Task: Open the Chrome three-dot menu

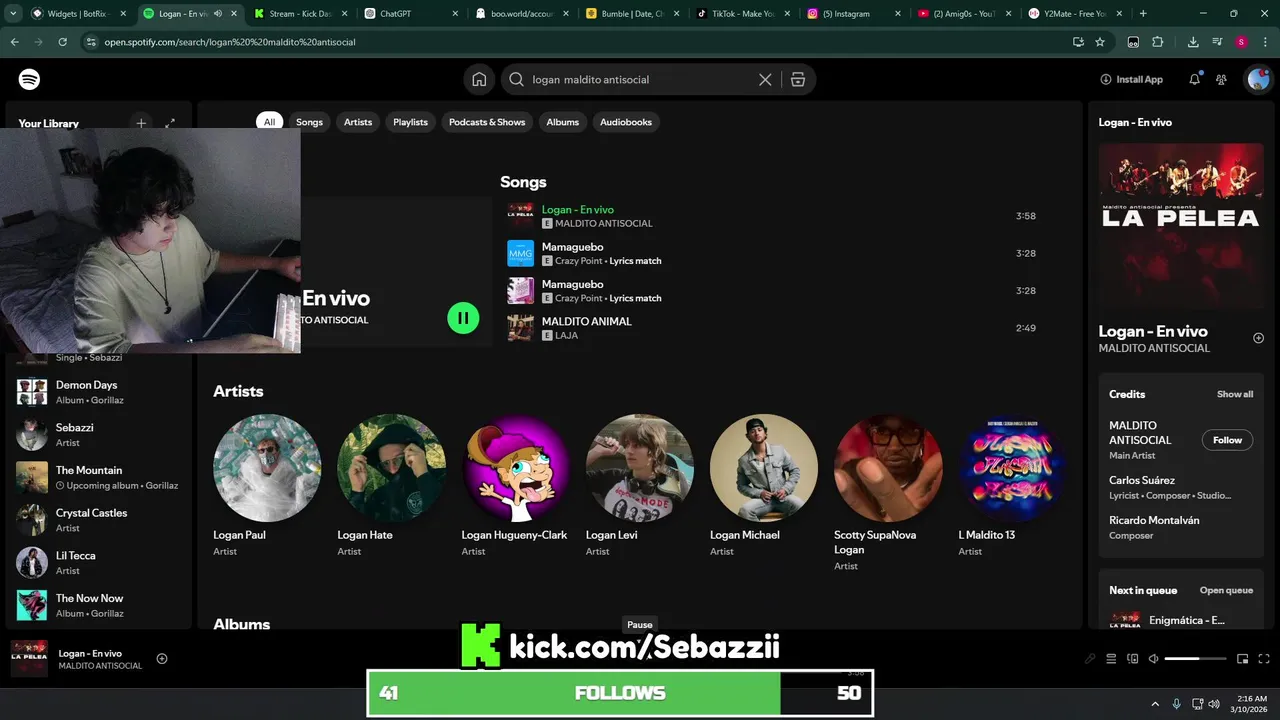Action: [x=1265, y=42]
